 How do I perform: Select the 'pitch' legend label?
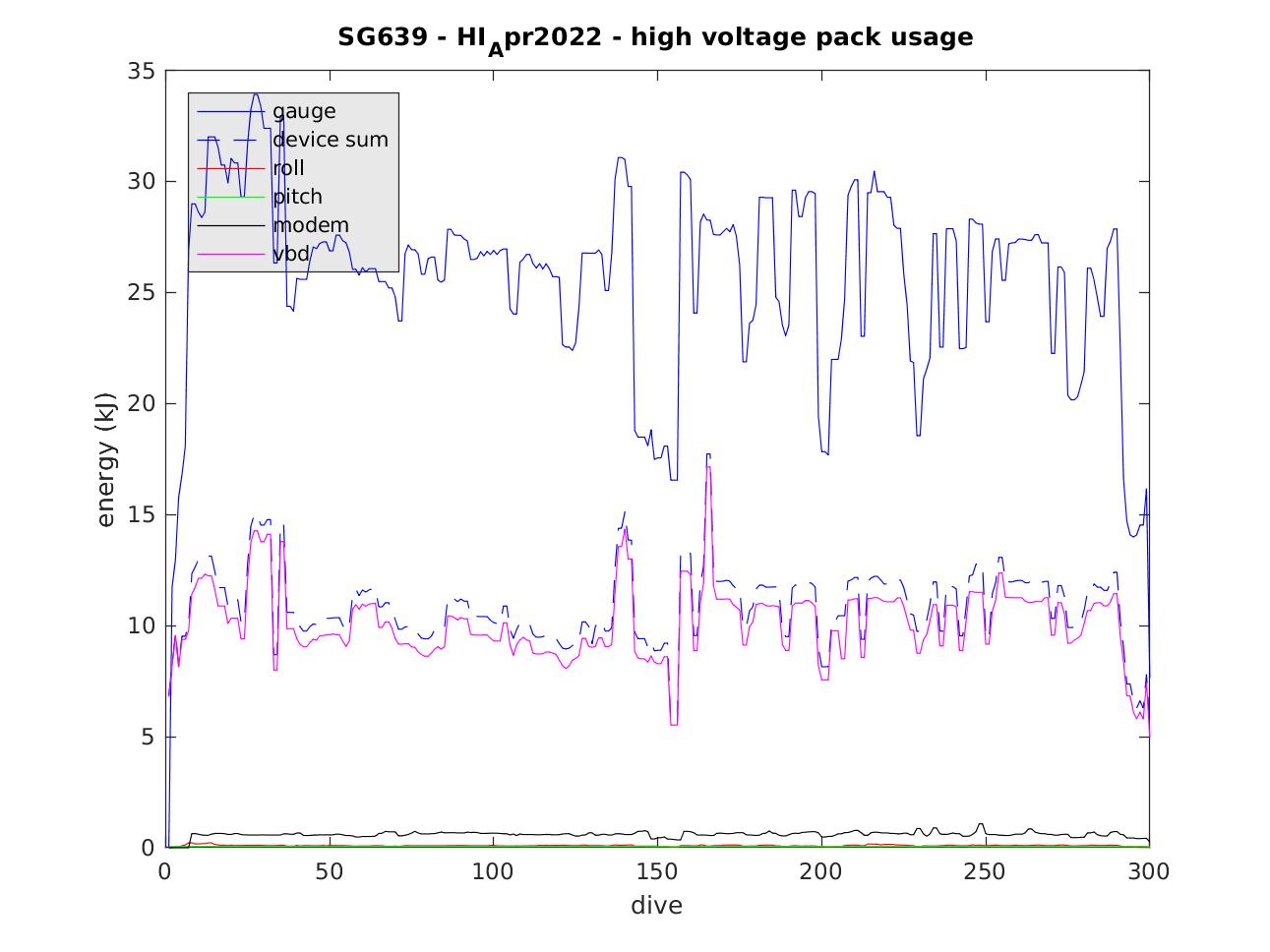coord(297,197)
